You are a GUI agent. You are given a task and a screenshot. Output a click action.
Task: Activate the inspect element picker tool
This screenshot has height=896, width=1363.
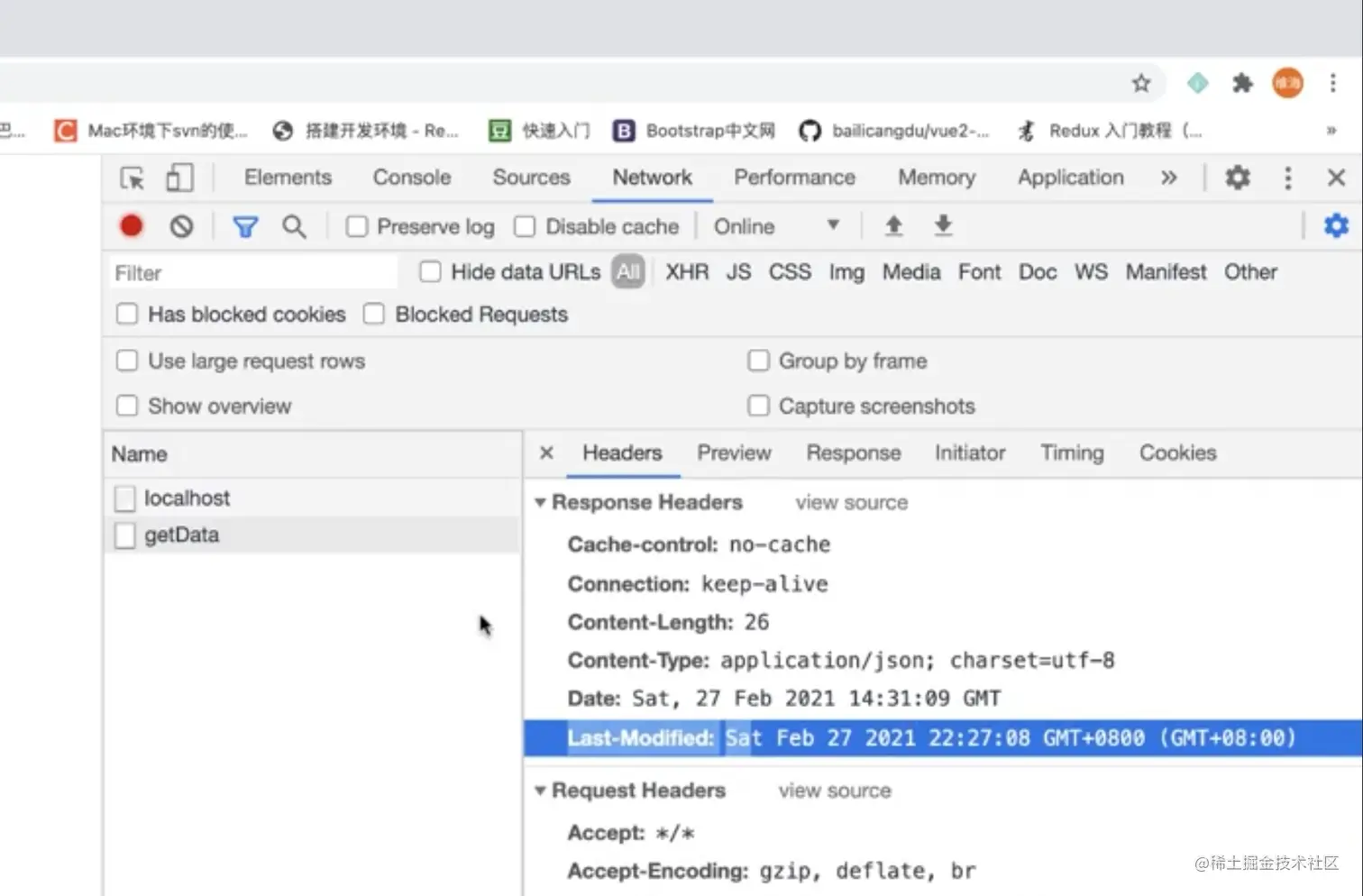[133, 178]
